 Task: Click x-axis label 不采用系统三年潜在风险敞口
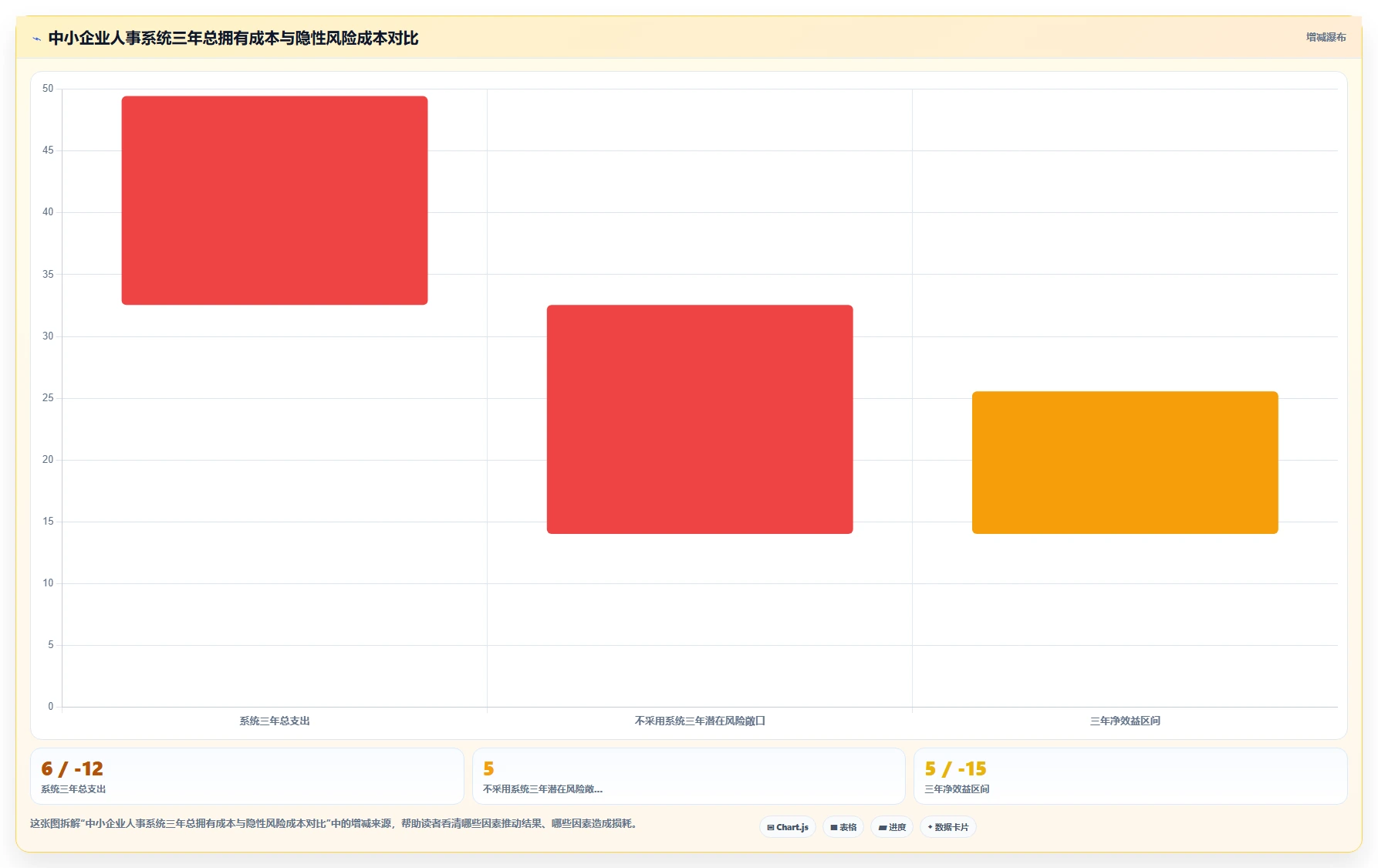point(700,721)
